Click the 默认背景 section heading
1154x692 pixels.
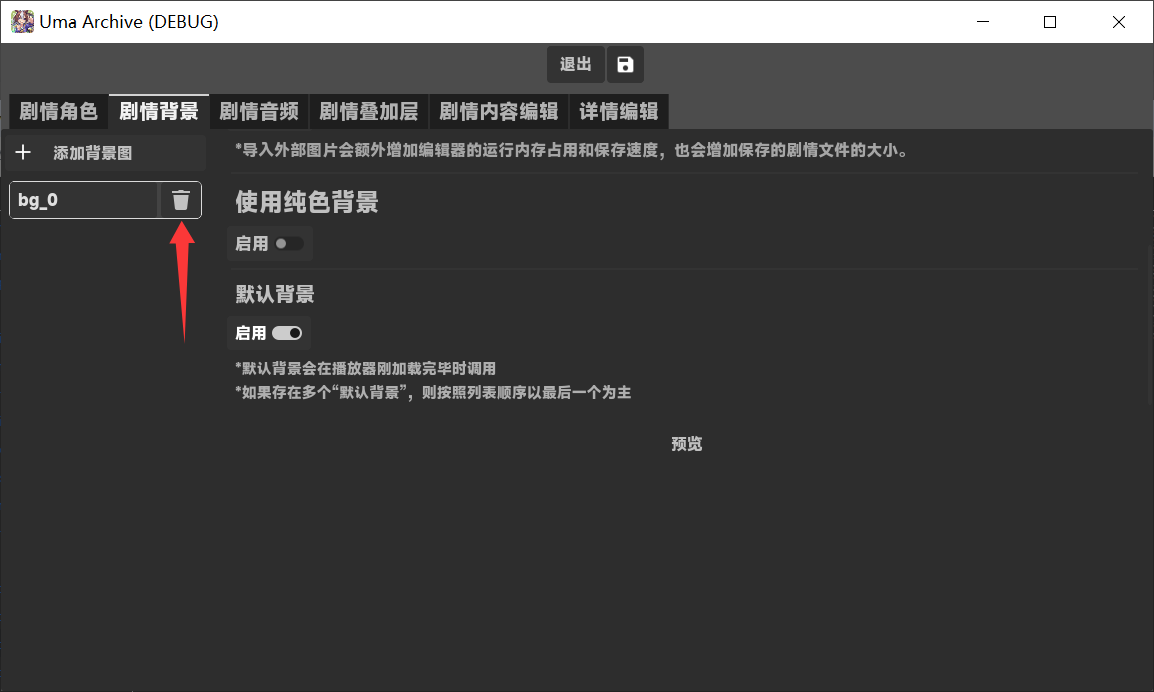point(275,295)
